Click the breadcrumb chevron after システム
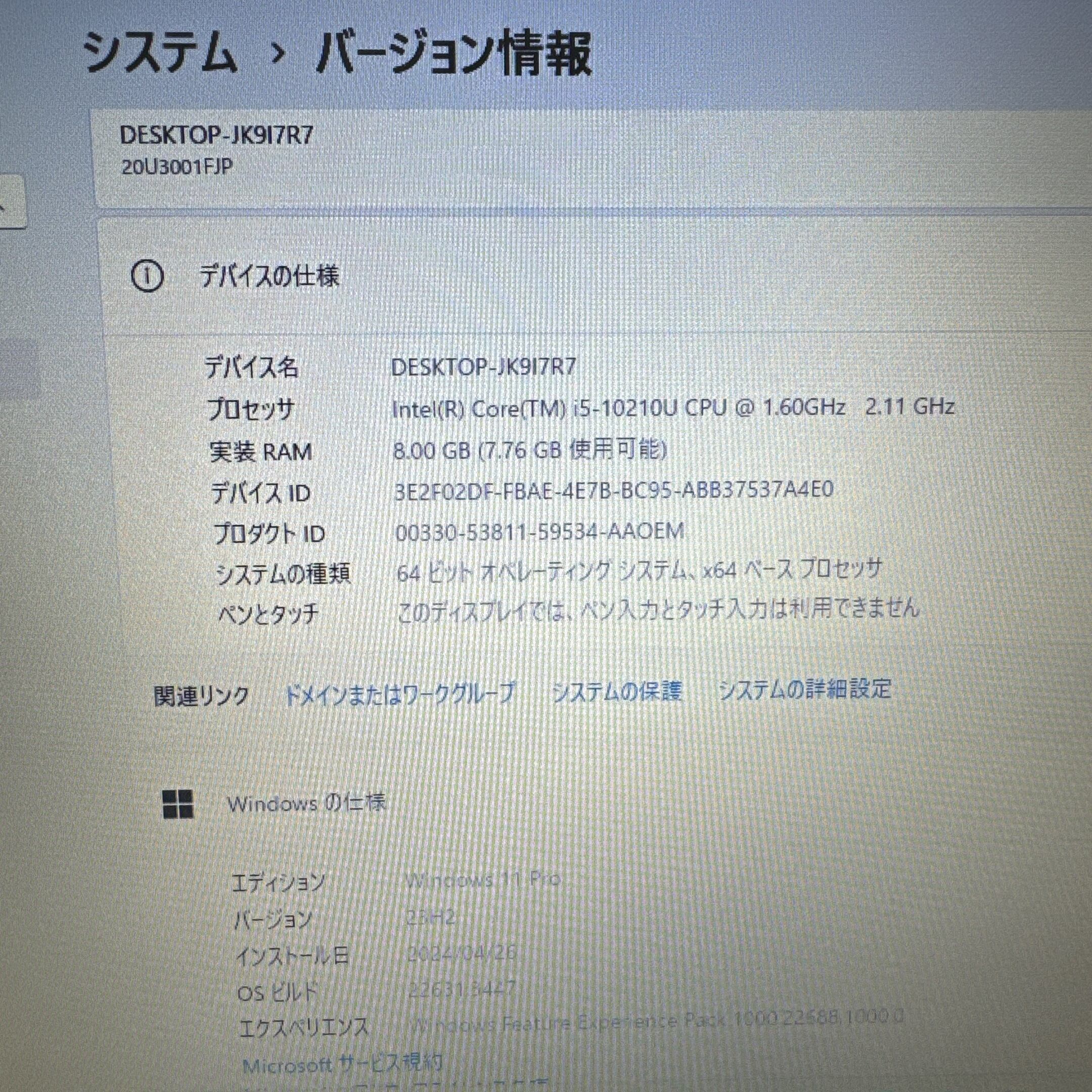Image resolution: width=1092 pixels, height=1092 pixels. pos(277,54)
